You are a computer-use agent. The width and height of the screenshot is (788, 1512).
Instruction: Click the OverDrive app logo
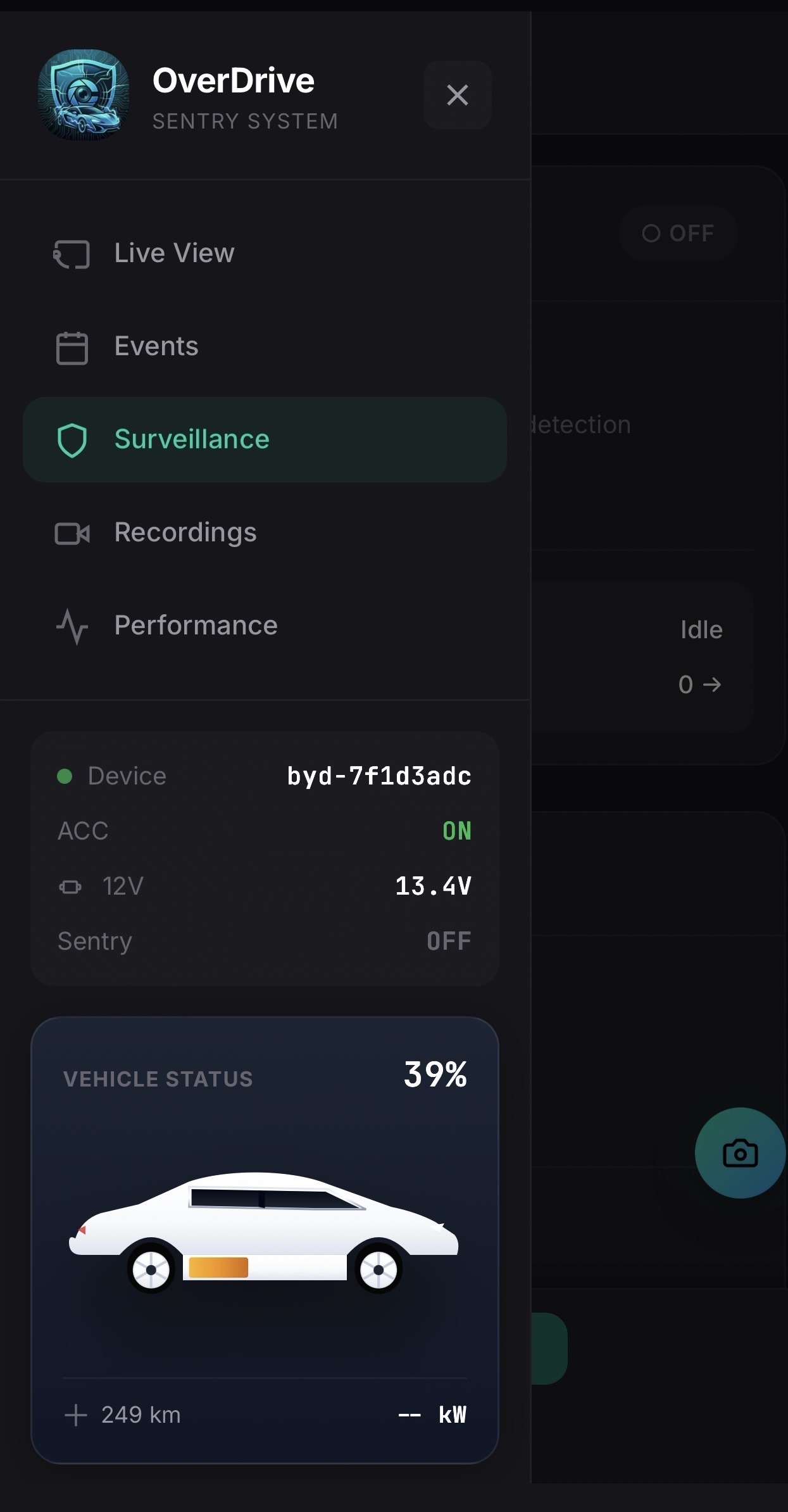[x=83, y=94]
